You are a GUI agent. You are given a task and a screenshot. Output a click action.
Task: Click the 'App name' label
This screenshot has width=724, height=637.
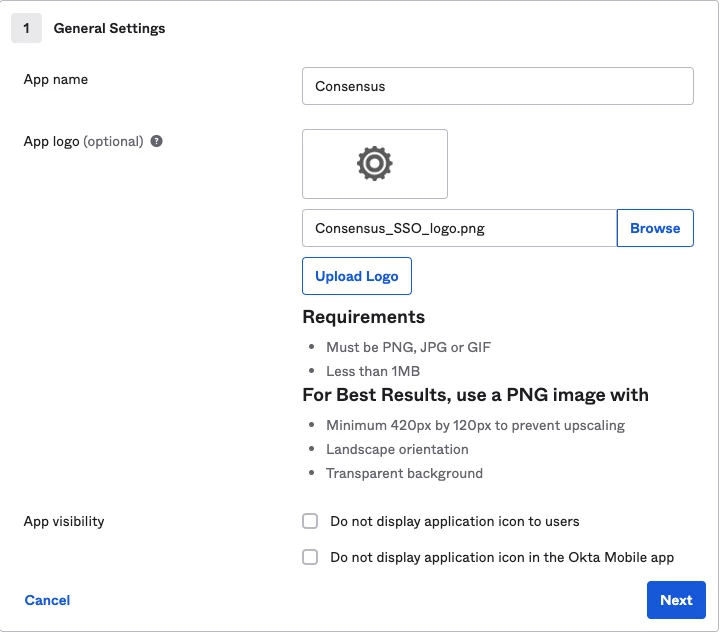[x=56, y=79]
